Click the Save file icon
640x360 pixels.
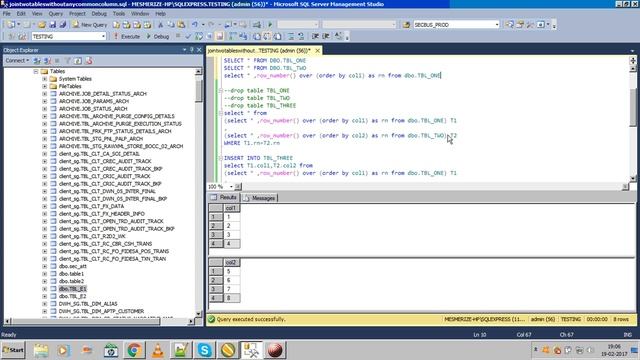click(x=53, y=24)
